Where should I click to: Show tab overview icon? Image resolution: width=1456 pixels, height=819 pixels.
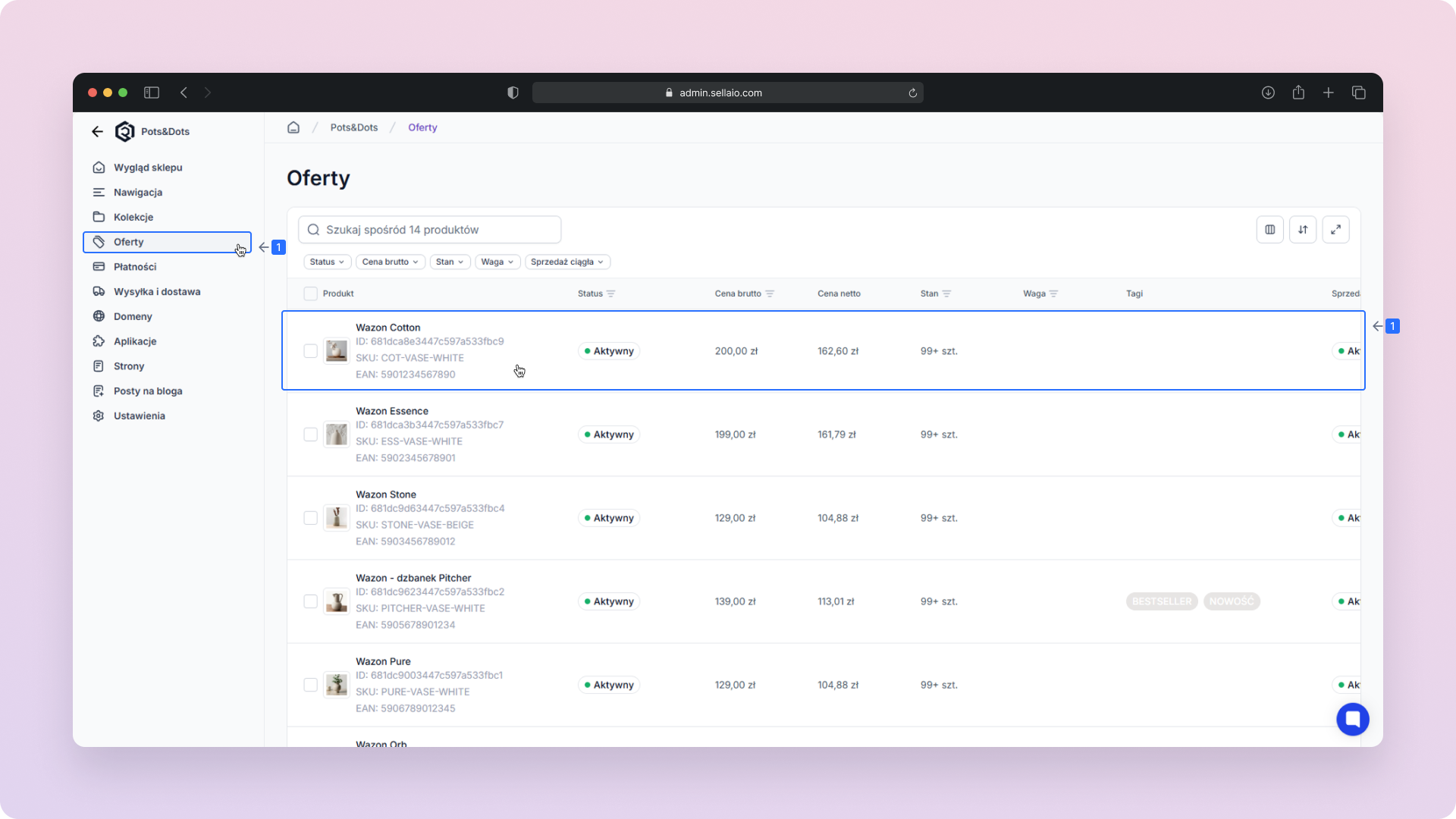pyautogui.click(x=1359, y=93)
